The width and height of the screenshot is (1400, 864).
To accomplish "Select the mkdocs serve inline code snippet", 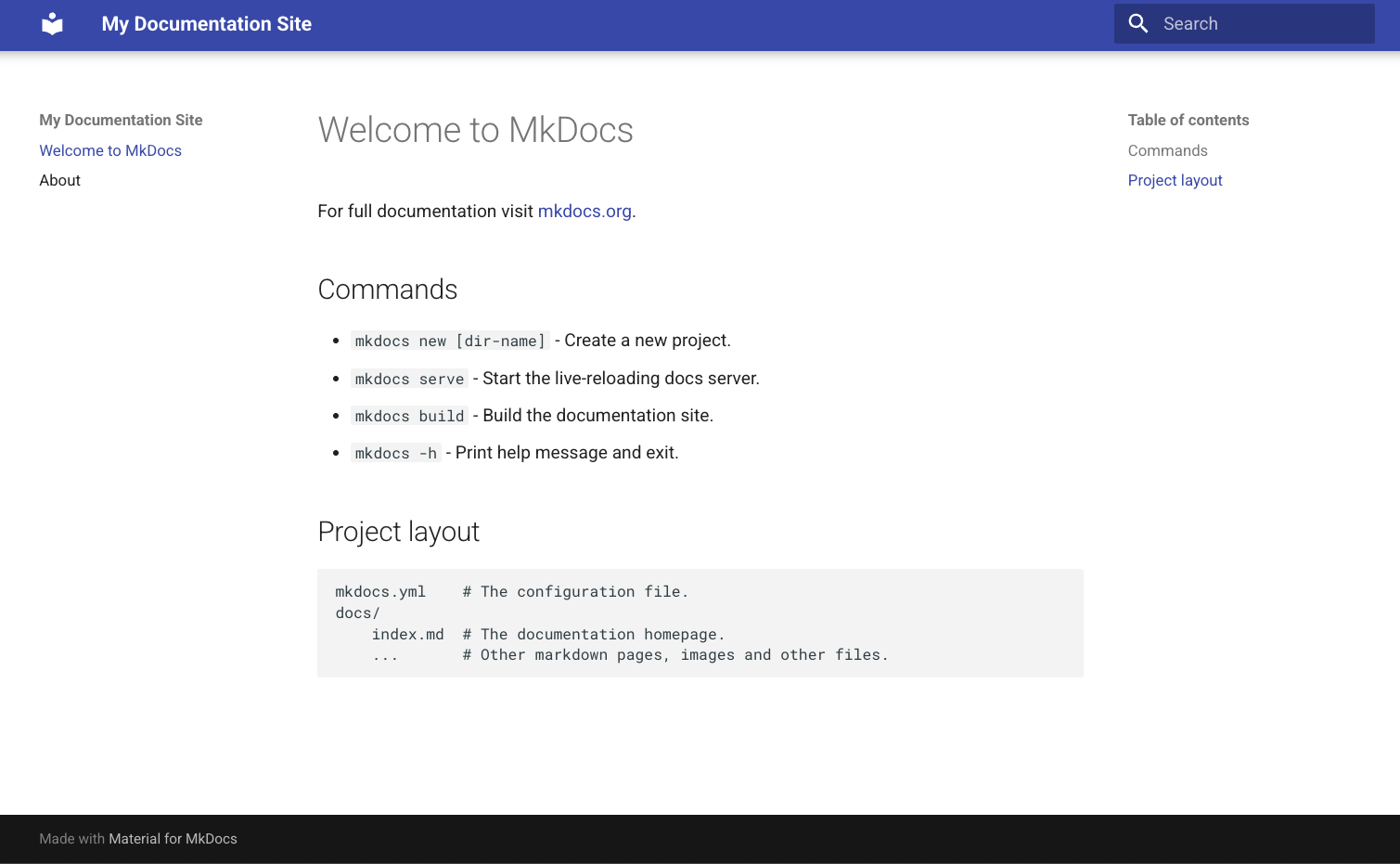I will point(409,379).
